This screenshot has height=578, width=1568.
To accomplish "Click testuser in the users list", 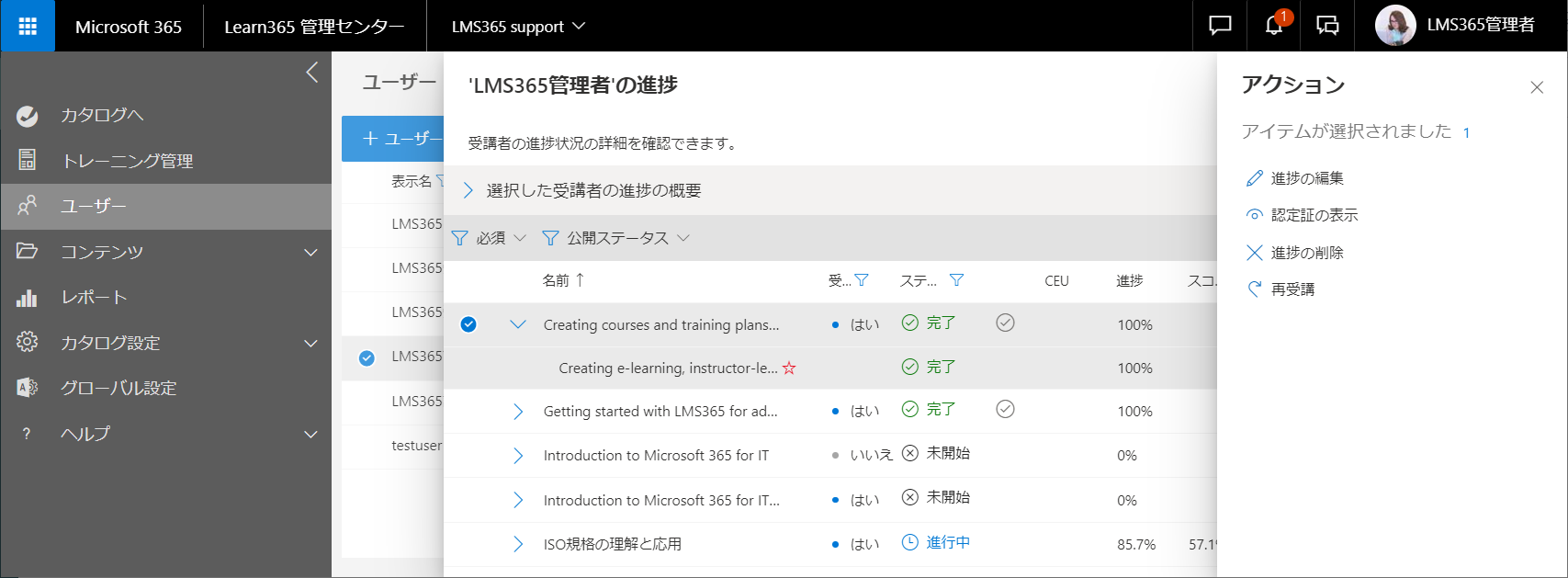I will [x=416, y=445].
